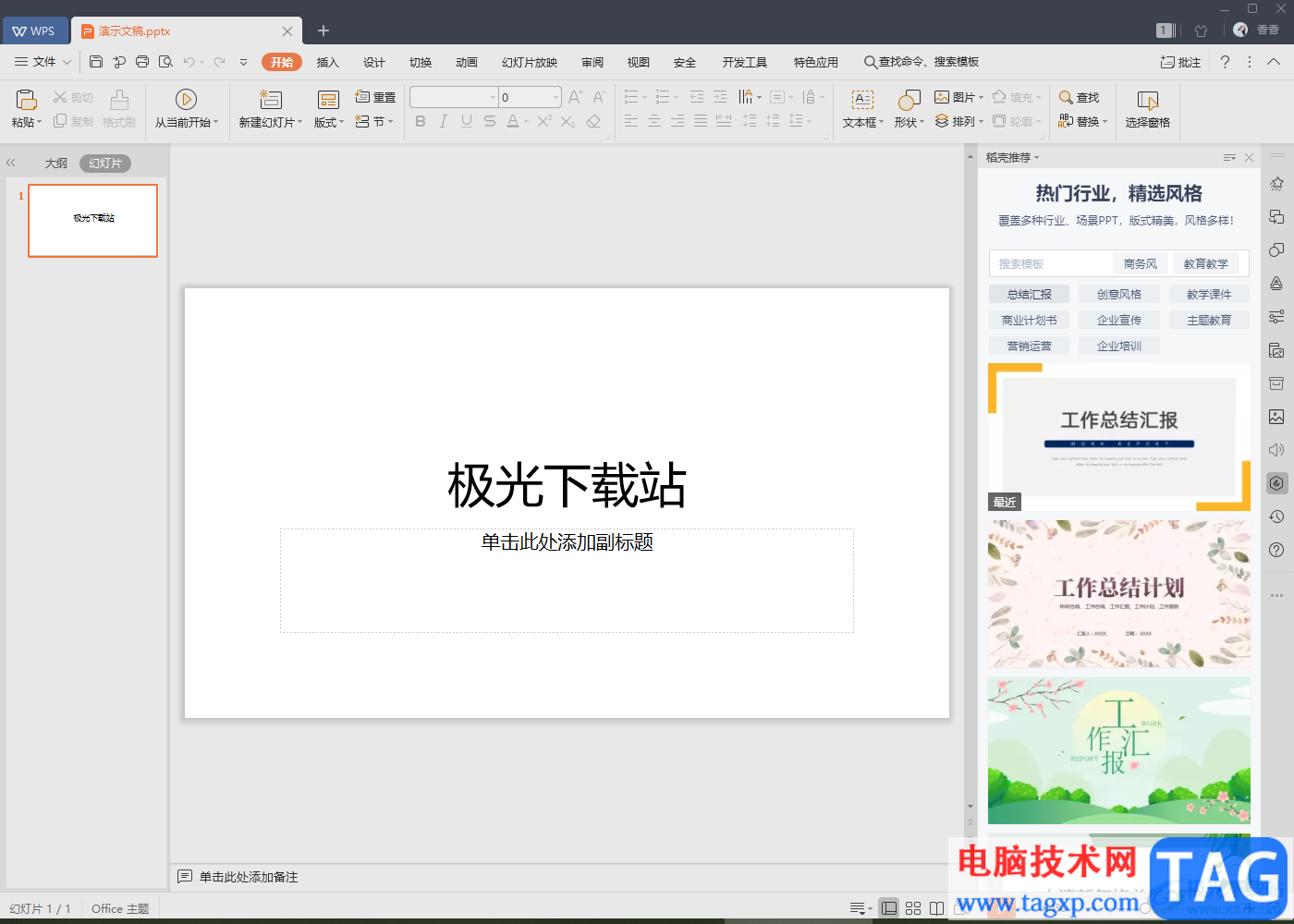Click the Print icon in quick access bar
Viewport: 1294px width, 924px height.
(x=142, y=62)
